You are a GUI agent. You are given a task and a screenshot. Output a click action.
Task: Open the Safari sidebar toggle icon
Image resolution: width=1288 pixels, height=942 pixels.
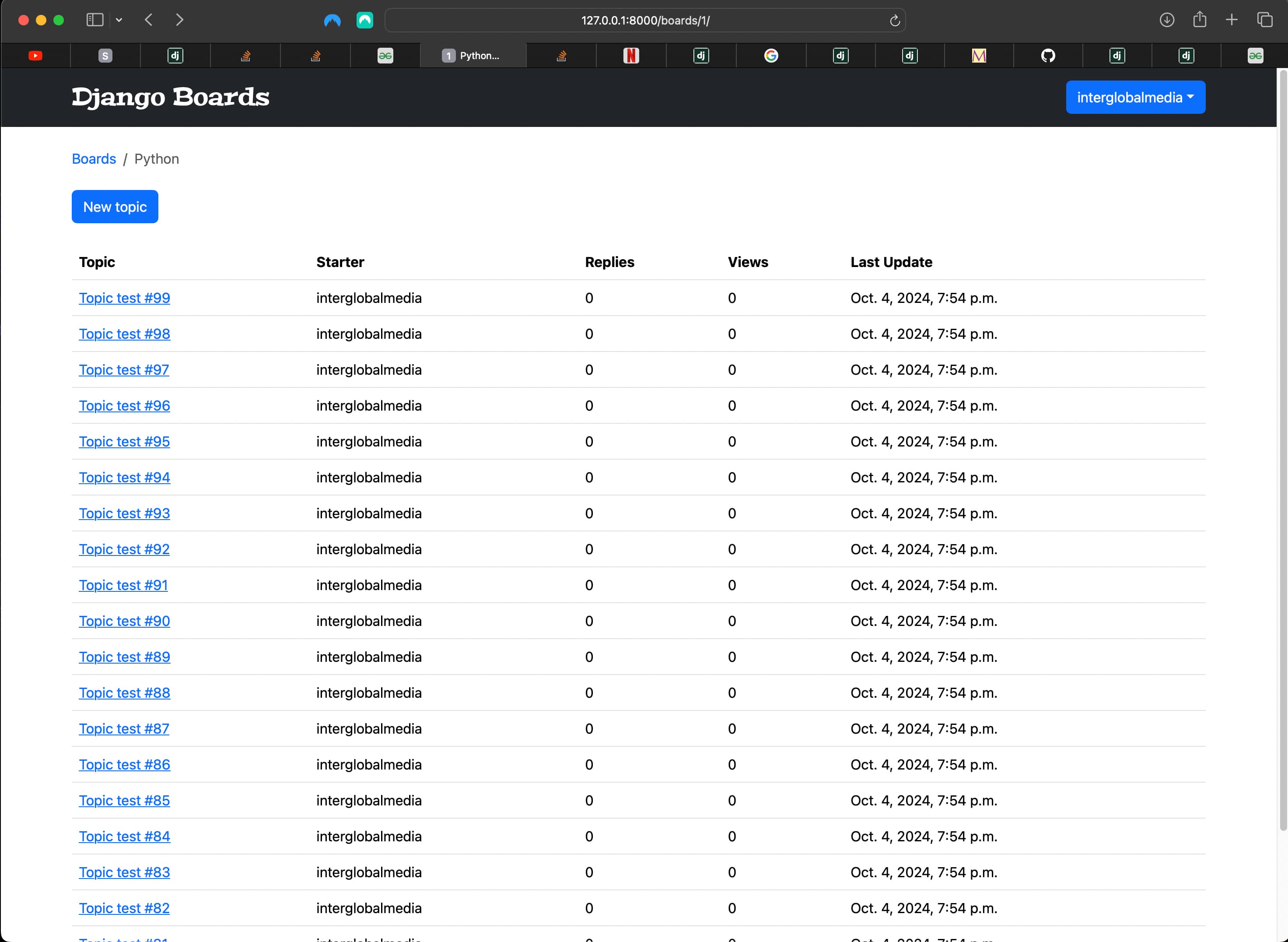click(x=94, y=20)
